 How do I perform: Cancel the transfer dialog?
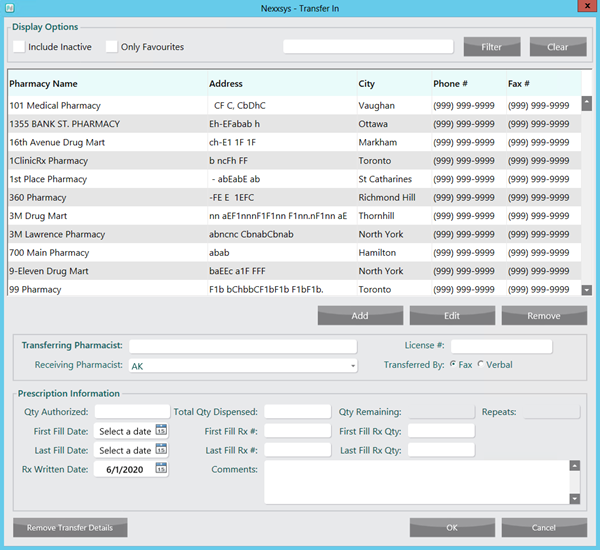point(544,527)
